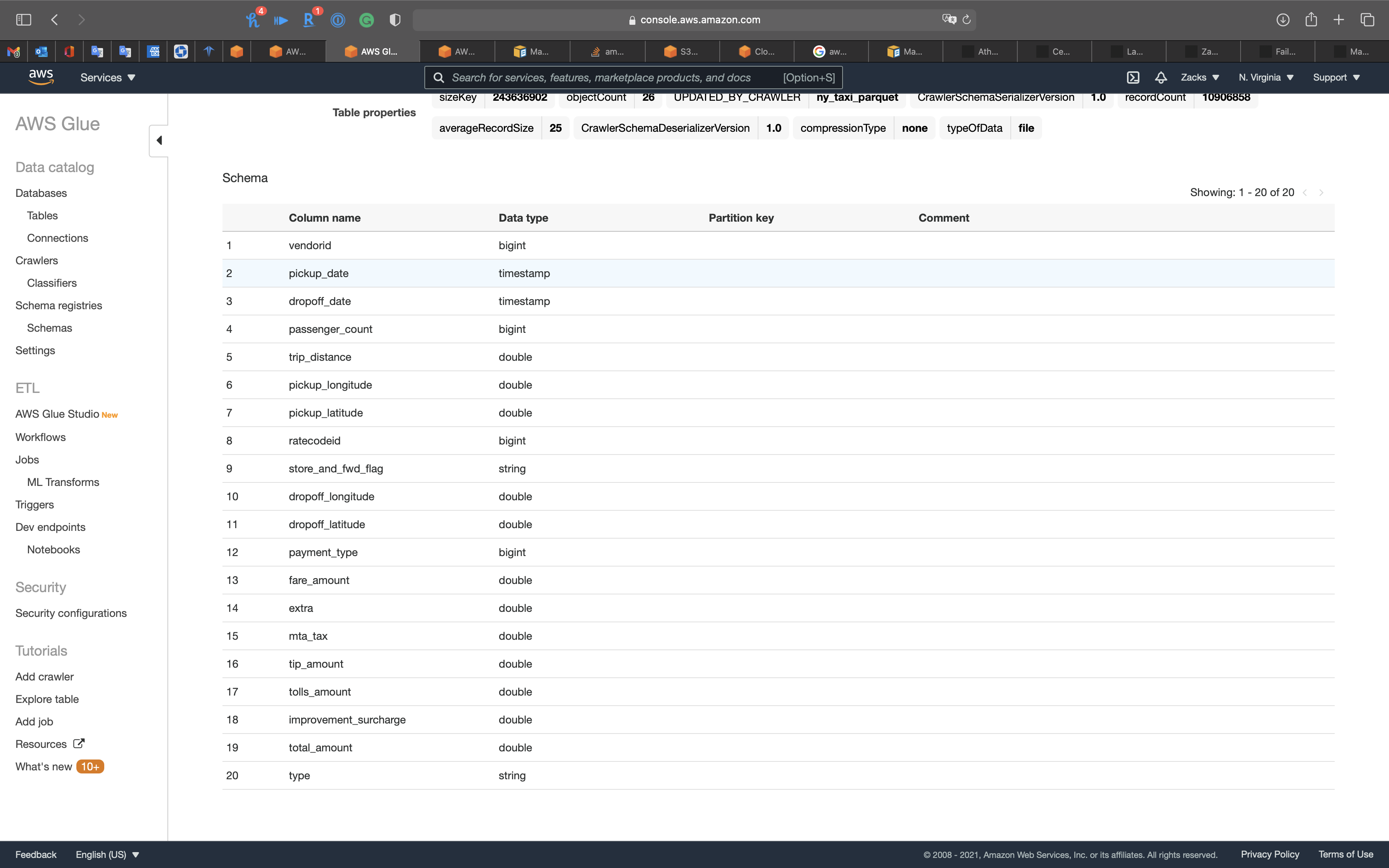Screen dimensions: 1389x868
Task: Click the Feedback footer button
Action: [36, 854]
